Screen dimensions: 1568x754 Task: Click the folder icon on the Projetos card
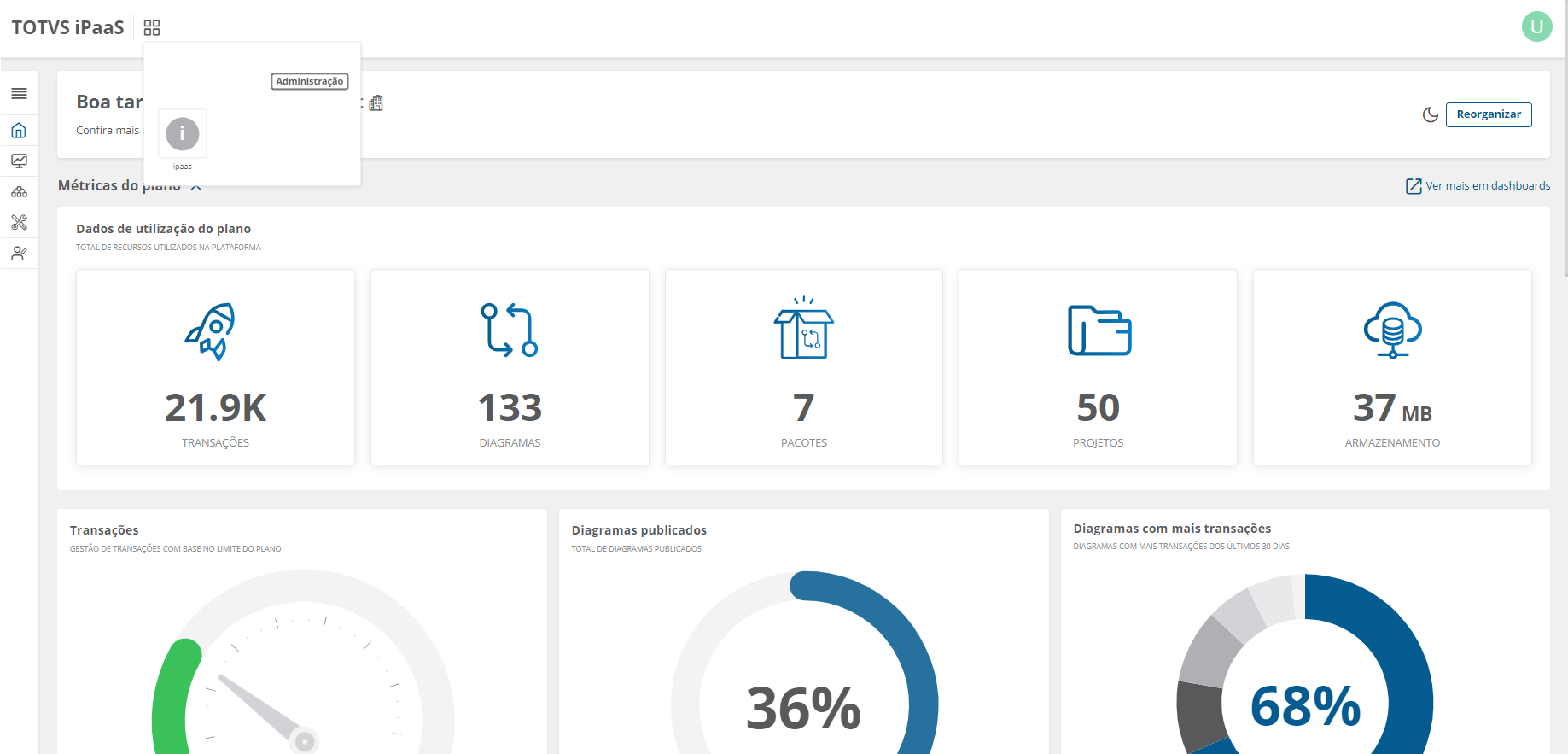(1099, 330)
